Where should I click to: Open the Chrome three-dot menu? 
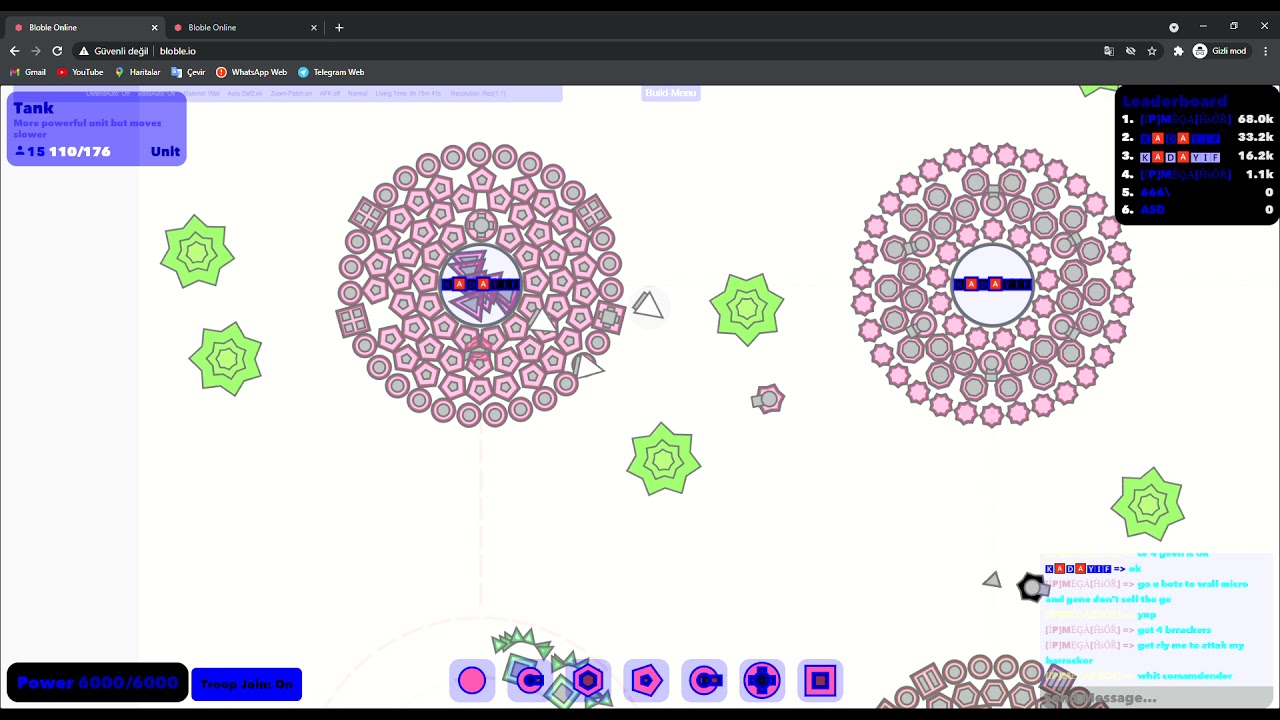tap(1266, 51)
